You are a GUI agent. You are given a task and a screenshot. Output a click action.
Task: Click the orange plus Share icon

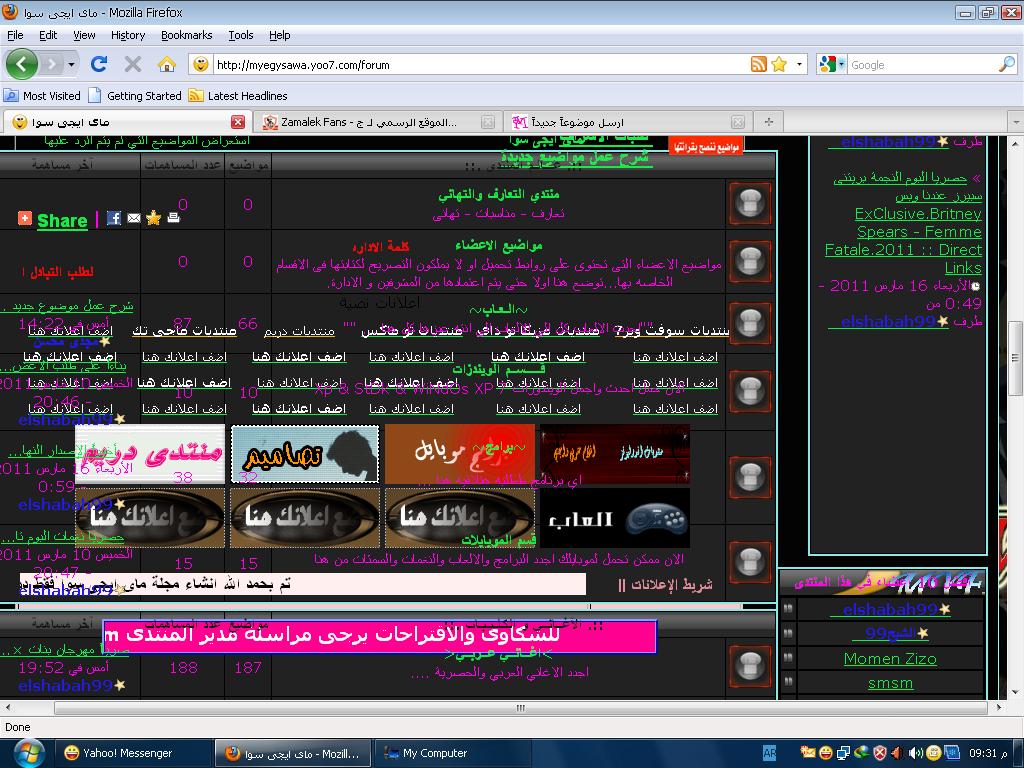25,218
